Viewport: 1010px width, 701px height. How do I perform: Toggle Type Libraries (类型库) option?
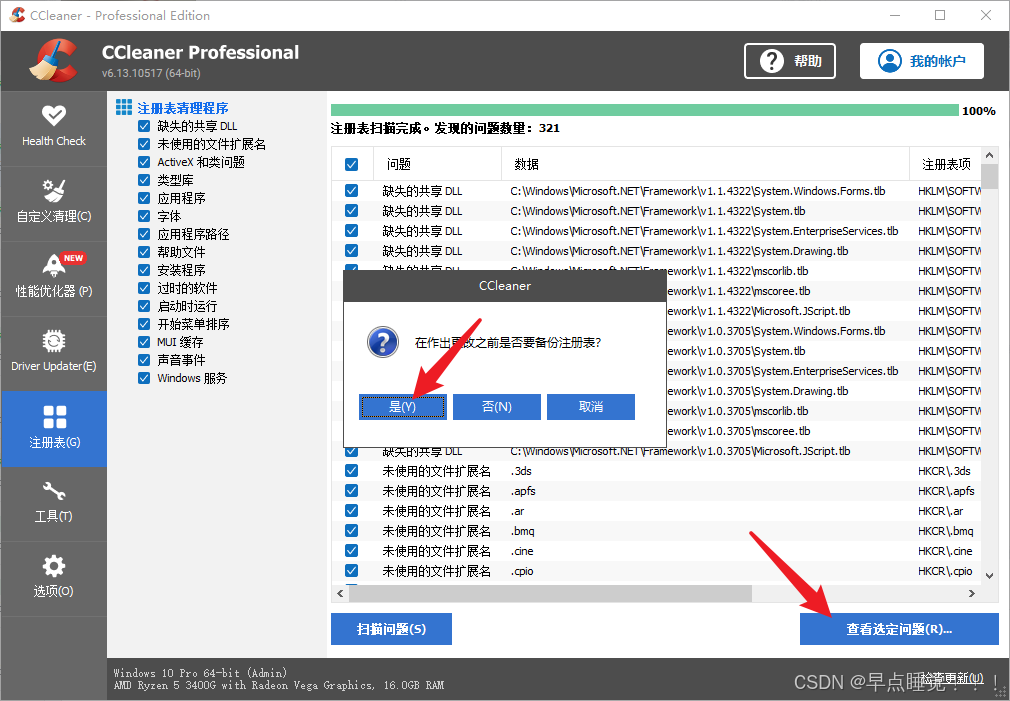coord(144,180)
